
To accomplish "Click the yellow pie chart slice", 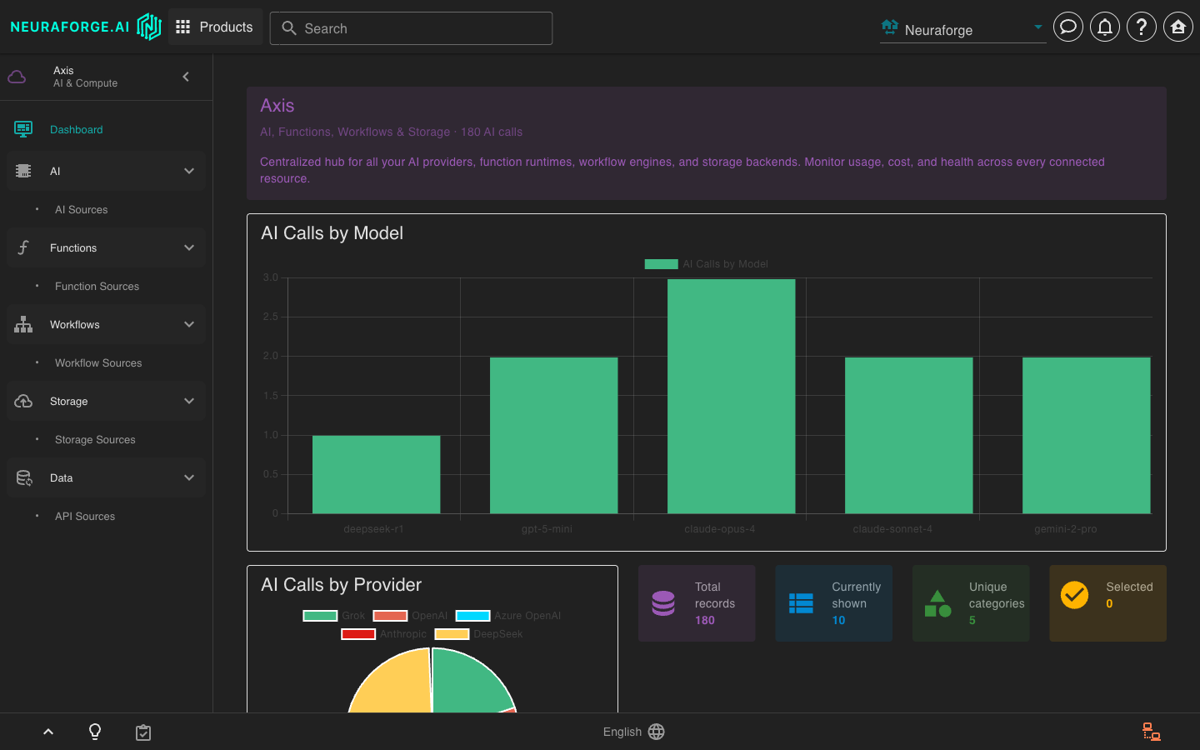I will (395, 685).
